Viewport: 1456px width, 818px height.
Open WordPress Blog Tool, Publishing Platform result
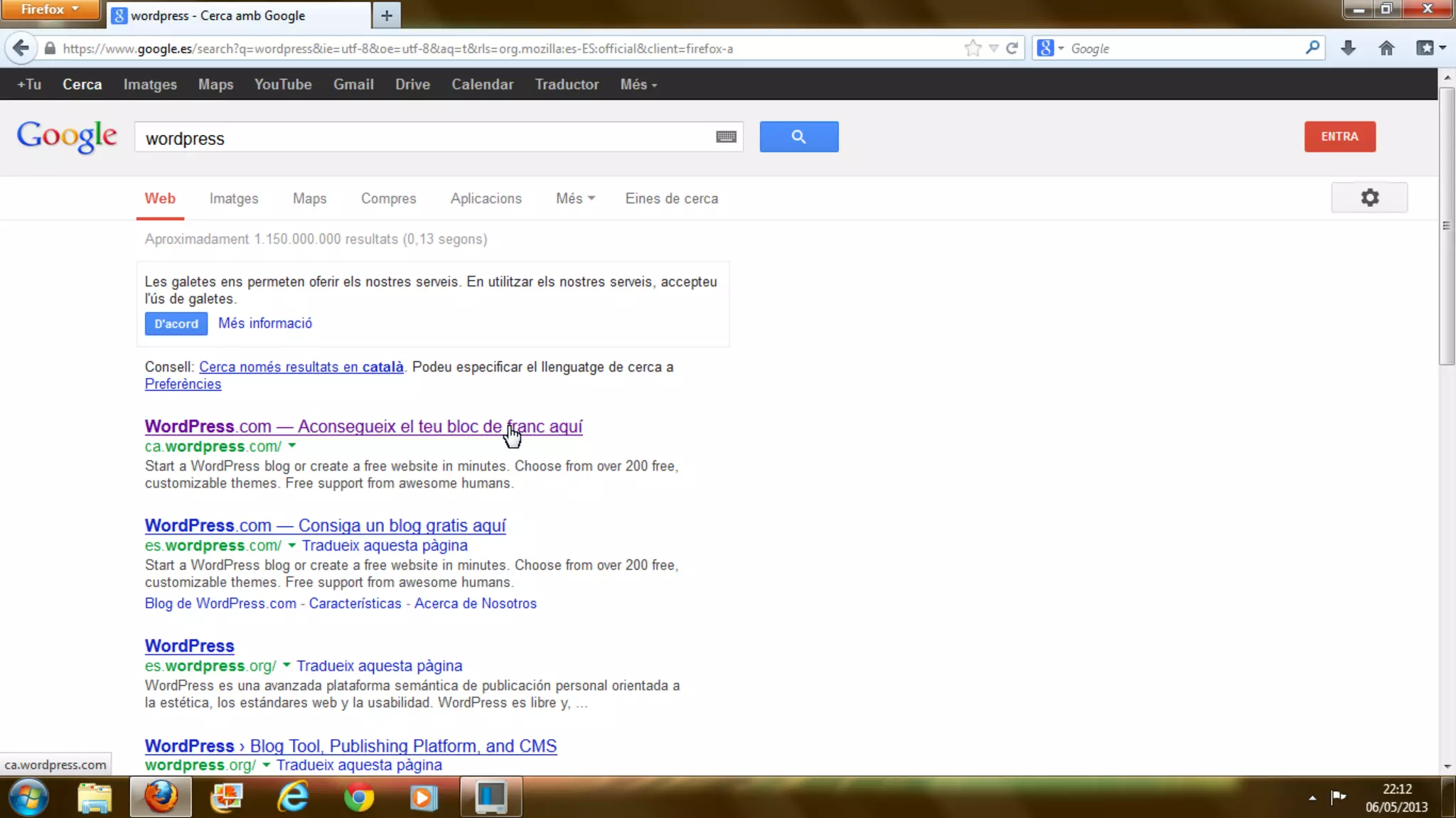350,746
